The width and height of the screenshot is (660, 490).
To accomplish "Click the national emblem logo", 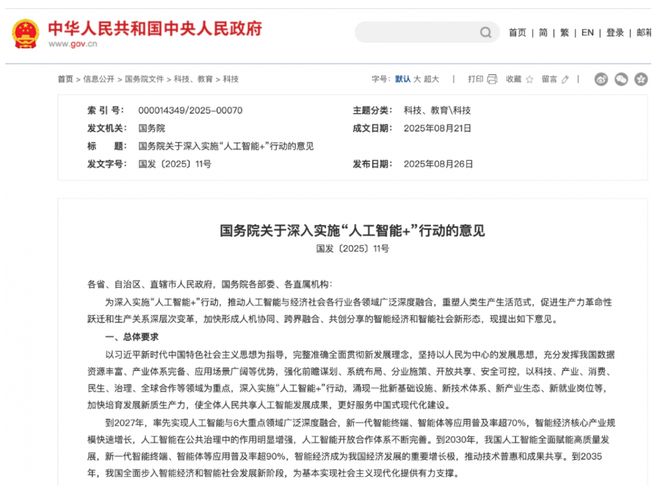I will coord(24,32).
